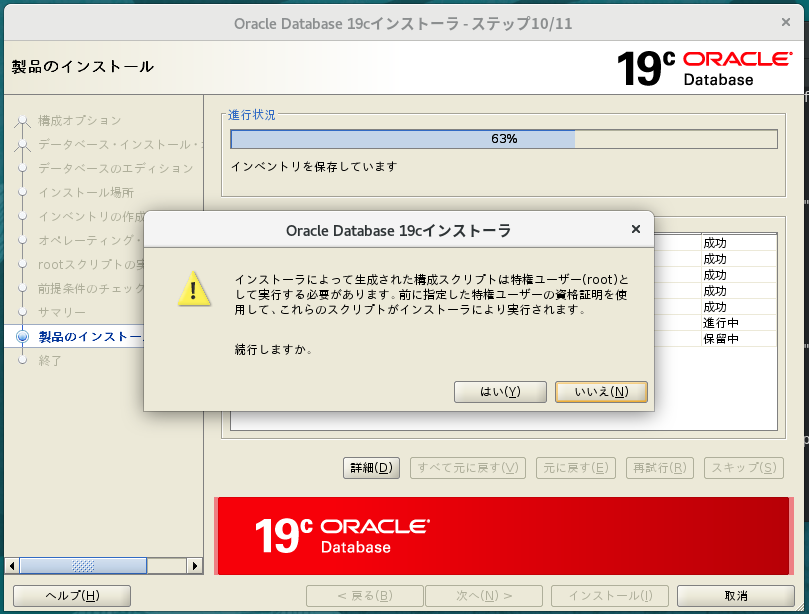Viewport: 809px width, 614px height.
Task: Select the インストール場所 step
Action: [86, 192]
